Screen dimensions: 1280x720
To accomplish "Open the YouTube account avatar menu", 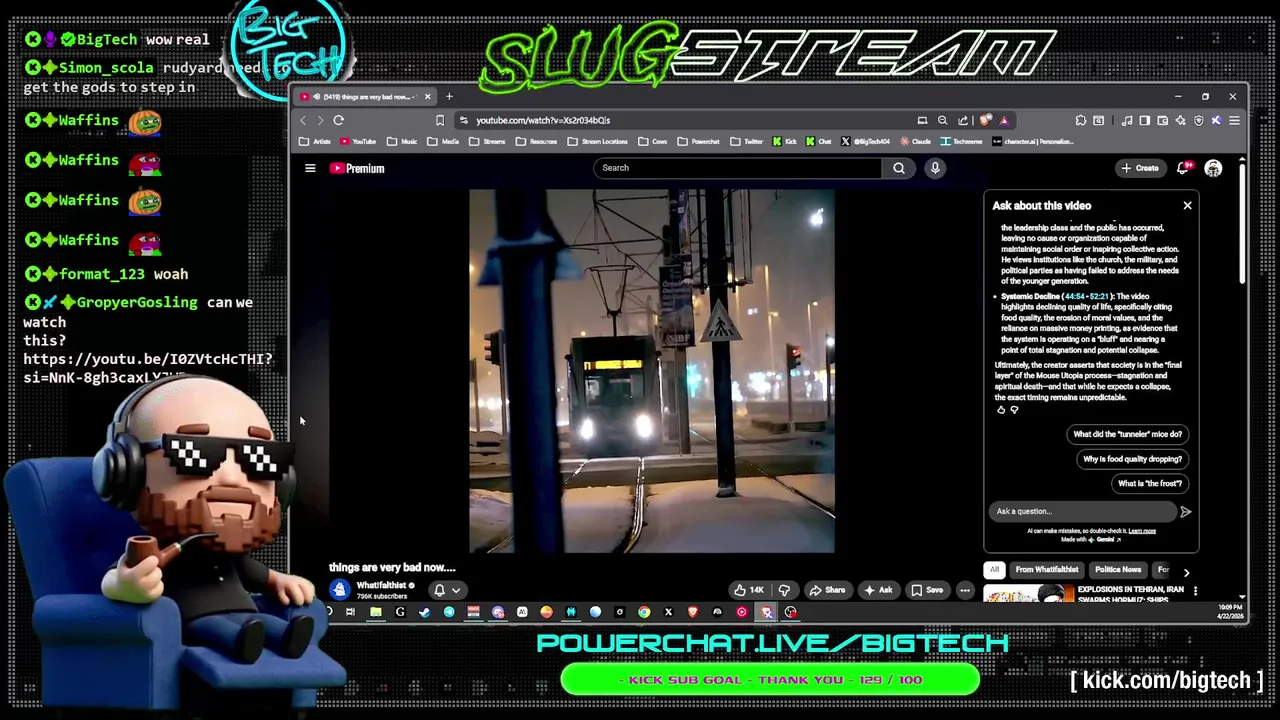I will pos(1213,168).
